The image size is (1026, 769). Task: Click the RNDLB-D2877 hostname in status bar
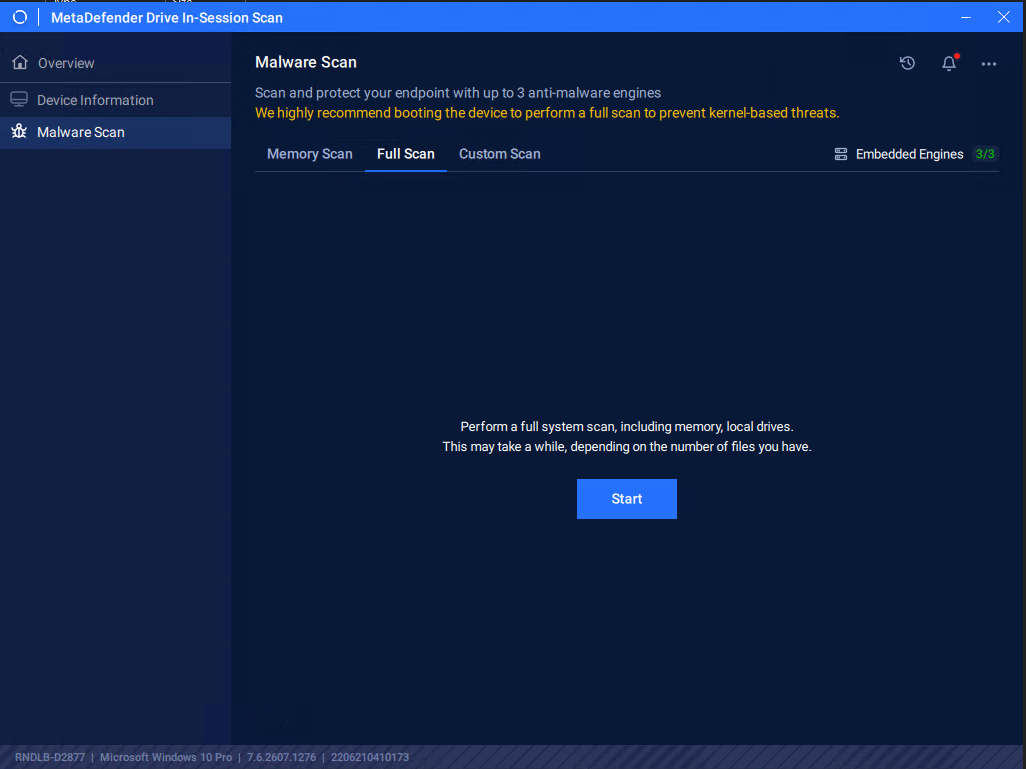pos(50,757)
